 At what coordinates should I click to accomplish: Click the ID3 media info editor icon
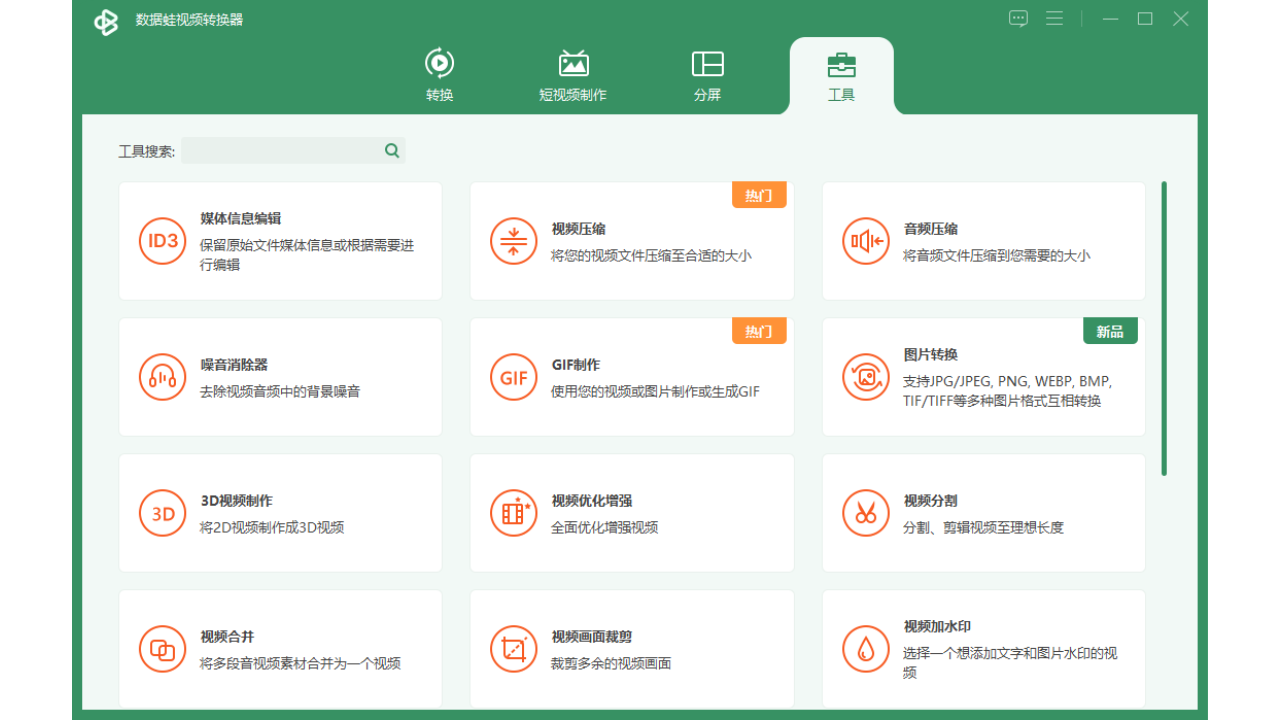[x=163, y=241]
